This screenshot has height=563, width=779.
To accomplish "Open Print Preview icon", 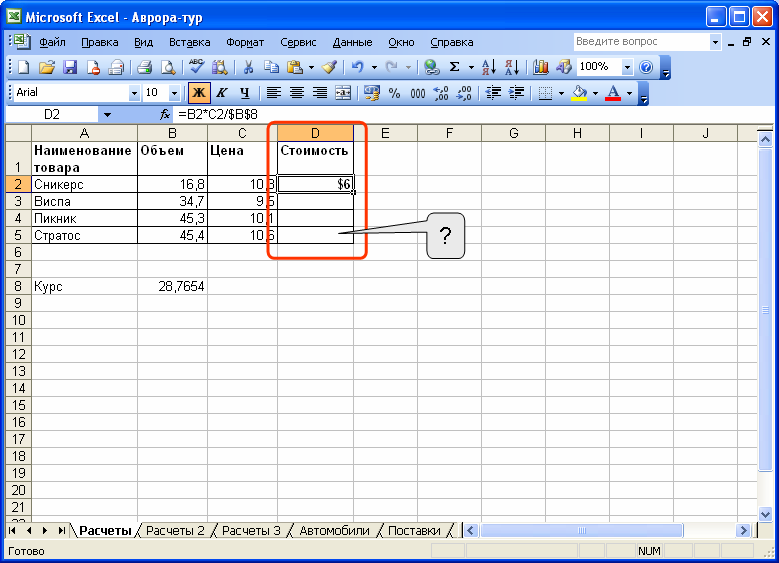I will pyautogui.click(x=168, y=67).
